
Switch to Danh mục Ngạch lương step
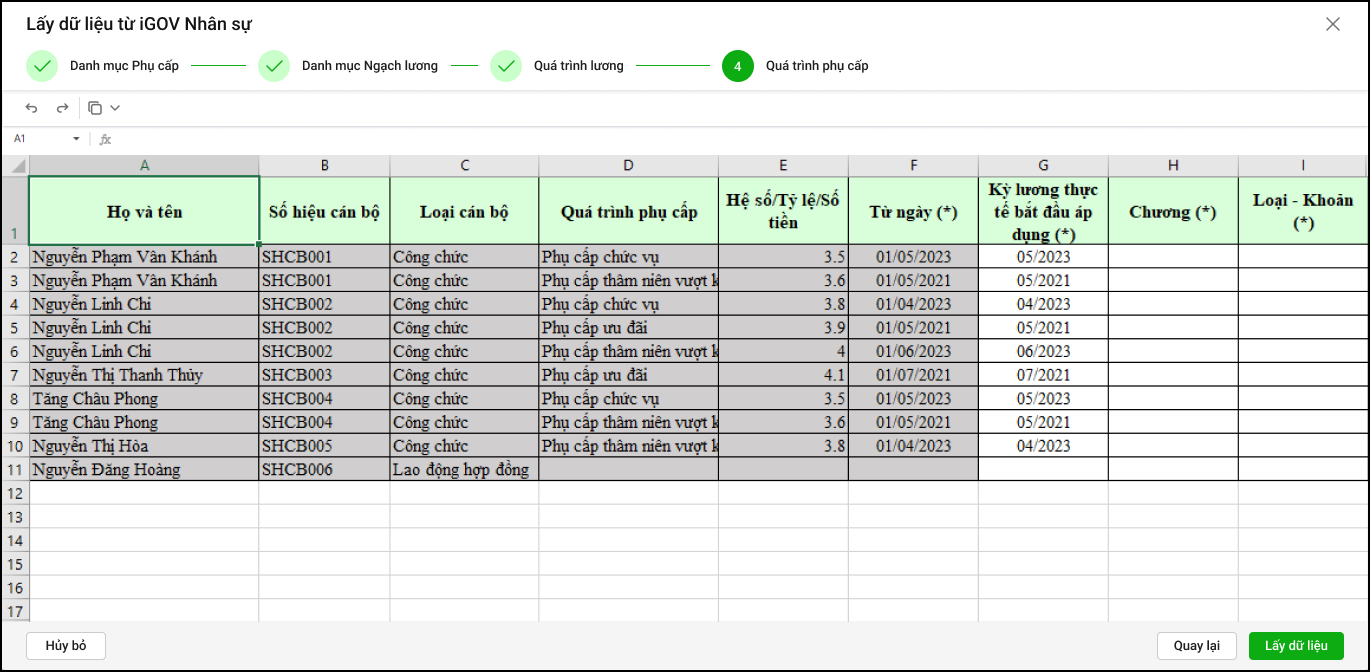pos(369,66)
